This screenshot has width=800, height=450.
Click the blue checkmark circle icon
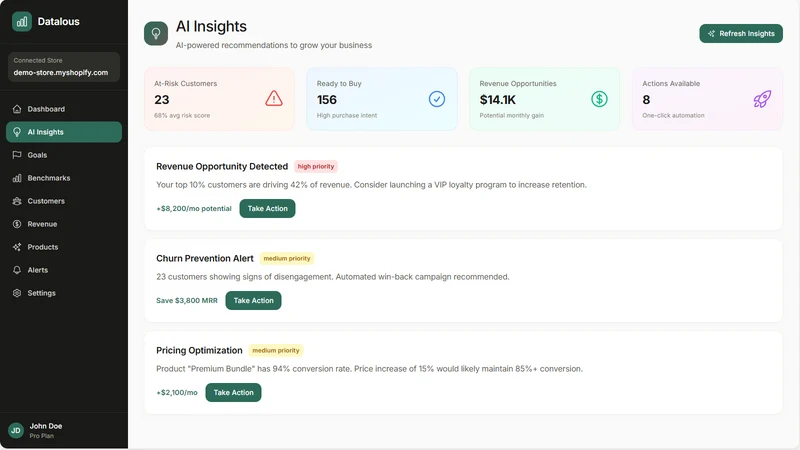click(x=437, y=98)
